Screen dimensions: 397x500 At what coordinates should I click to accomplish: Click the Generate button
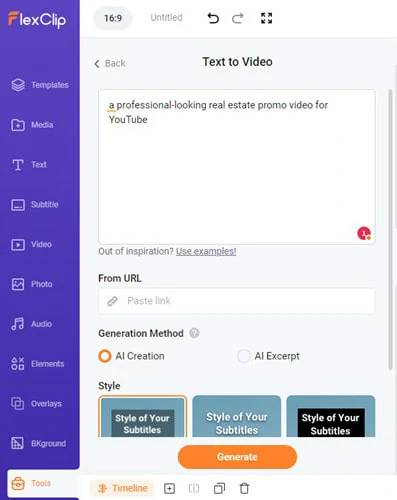237,457
